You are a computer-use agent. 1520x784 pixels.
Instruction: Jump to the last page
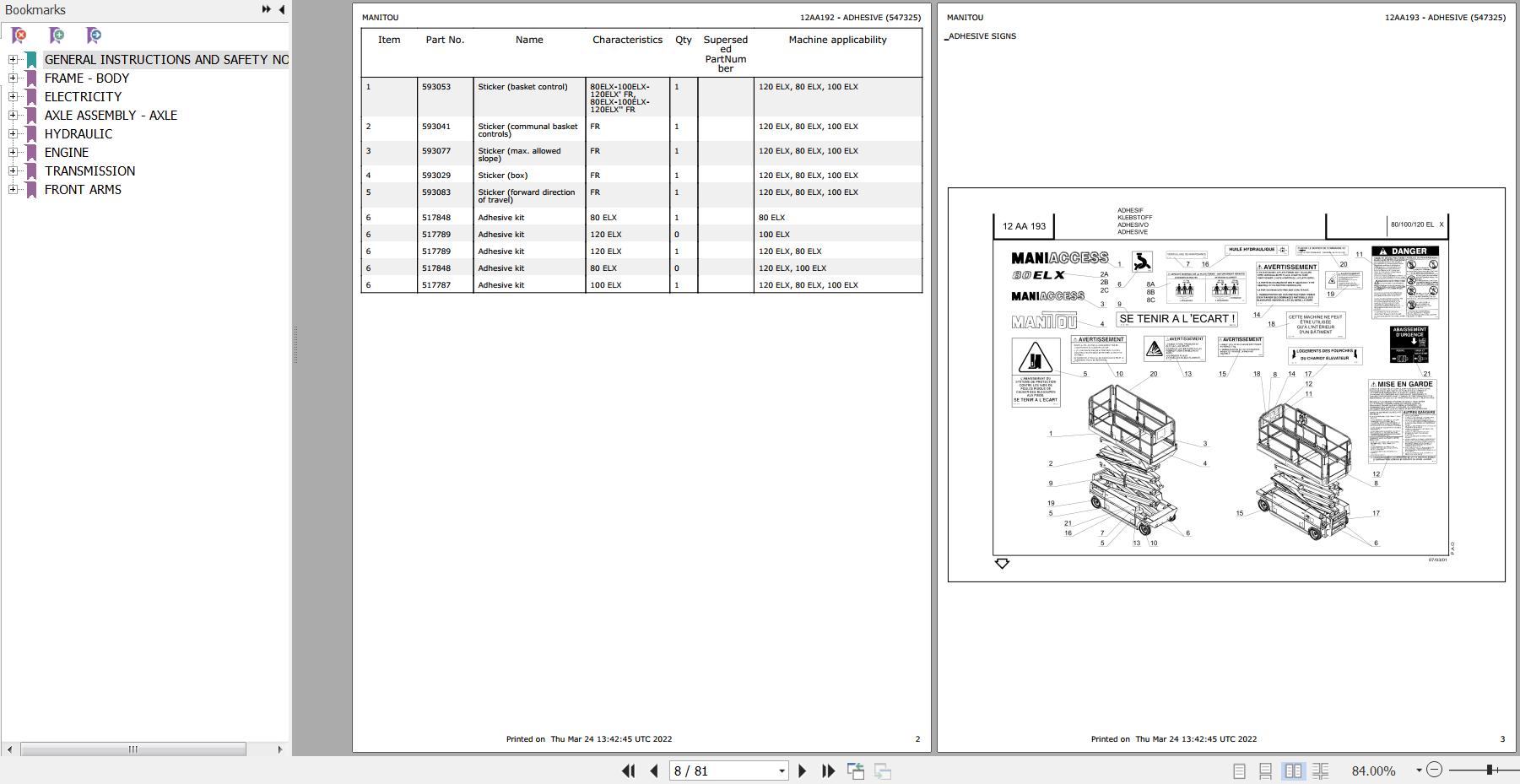828,770
